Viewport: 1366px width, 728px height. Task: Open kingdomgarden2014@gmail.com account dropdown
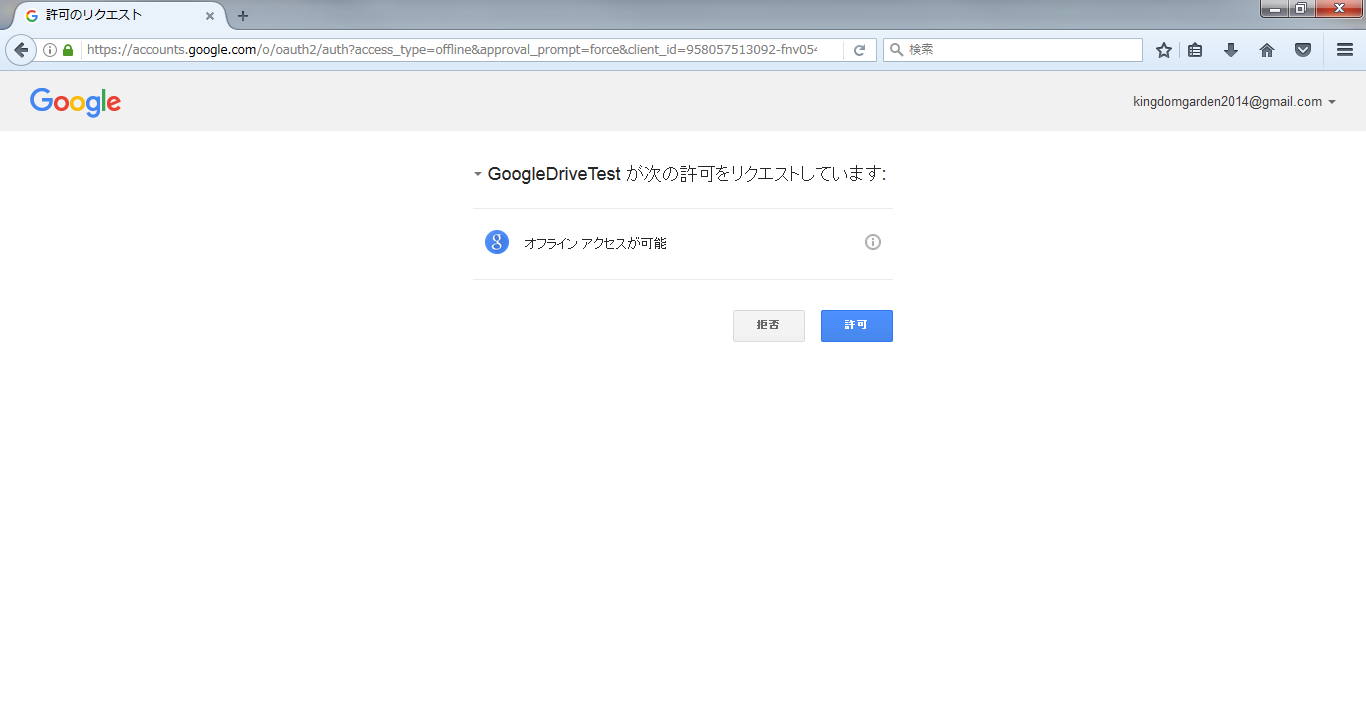pos(1234,102)
